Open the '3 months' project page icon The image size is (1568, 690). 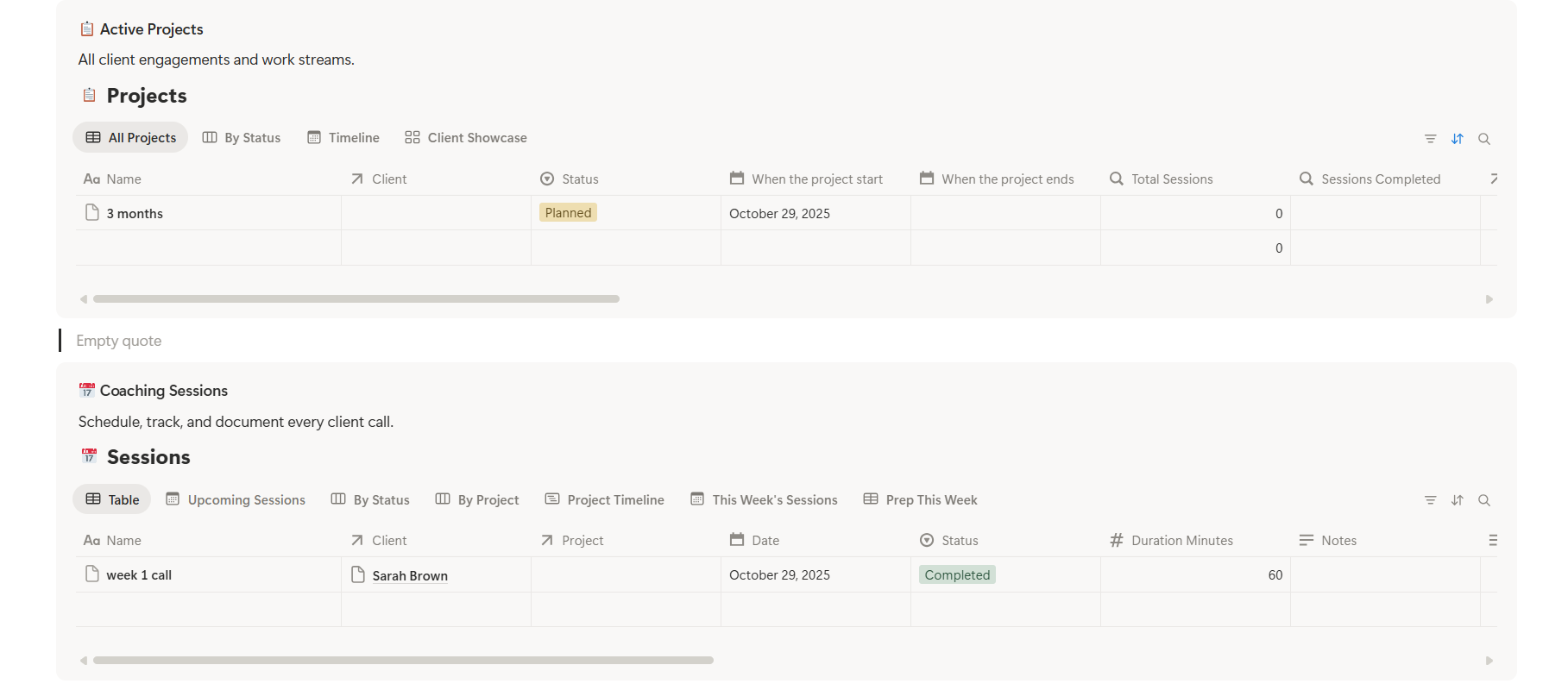pos(92,213)
